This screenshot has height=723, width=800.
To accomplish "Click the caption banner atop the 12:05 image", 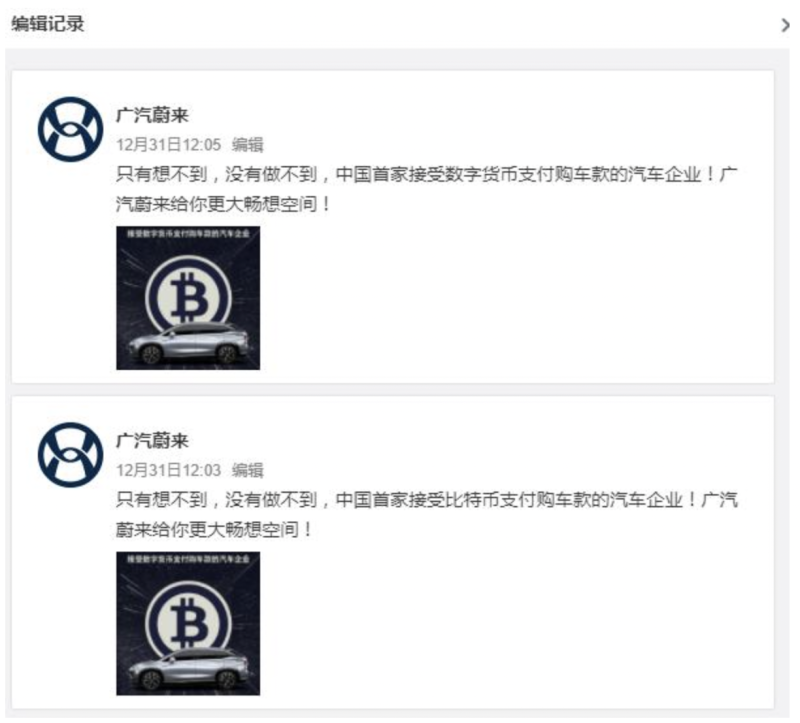I will pos(188,234).
